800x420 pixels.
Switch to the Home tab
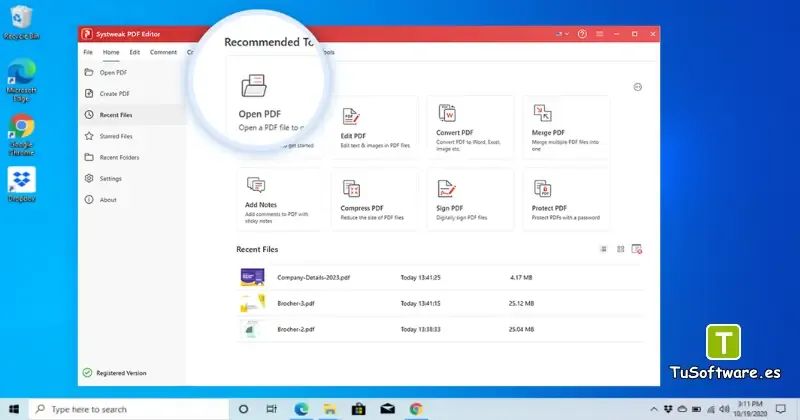111,52
